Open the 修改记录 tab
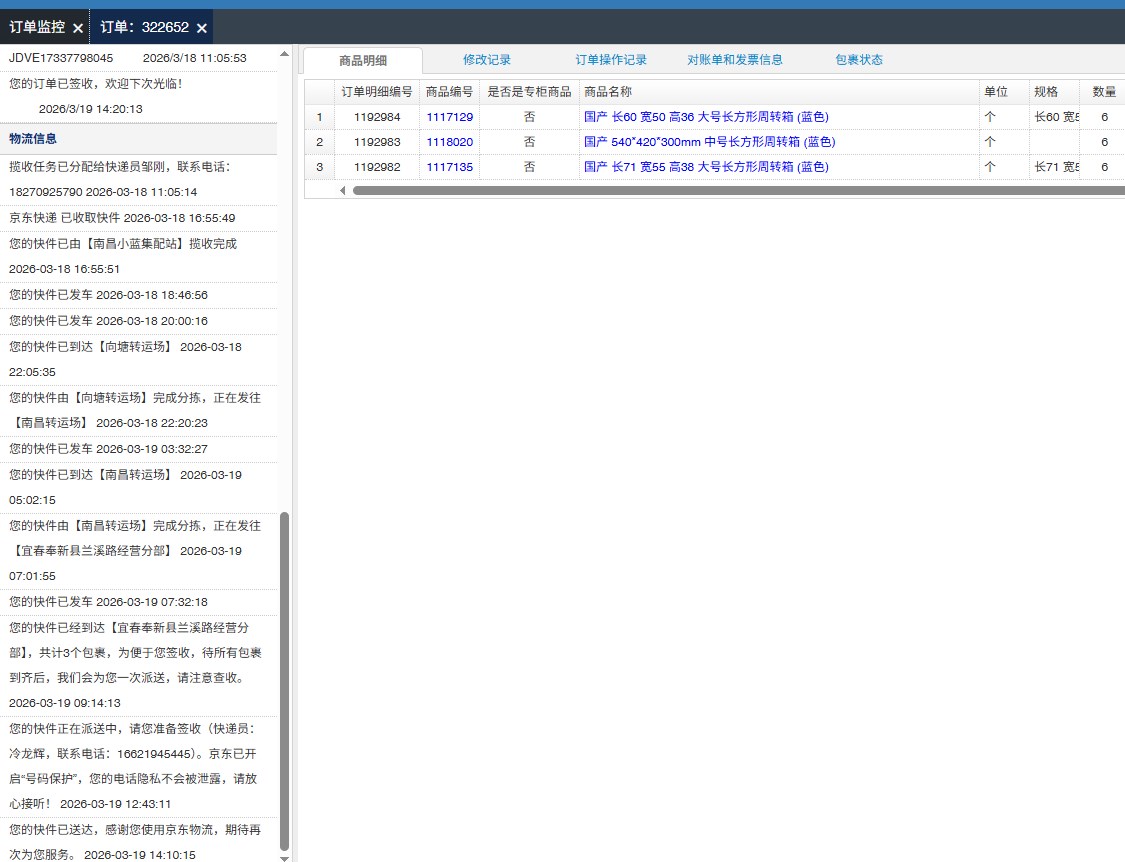1125x862 pixels. point(487,60)
